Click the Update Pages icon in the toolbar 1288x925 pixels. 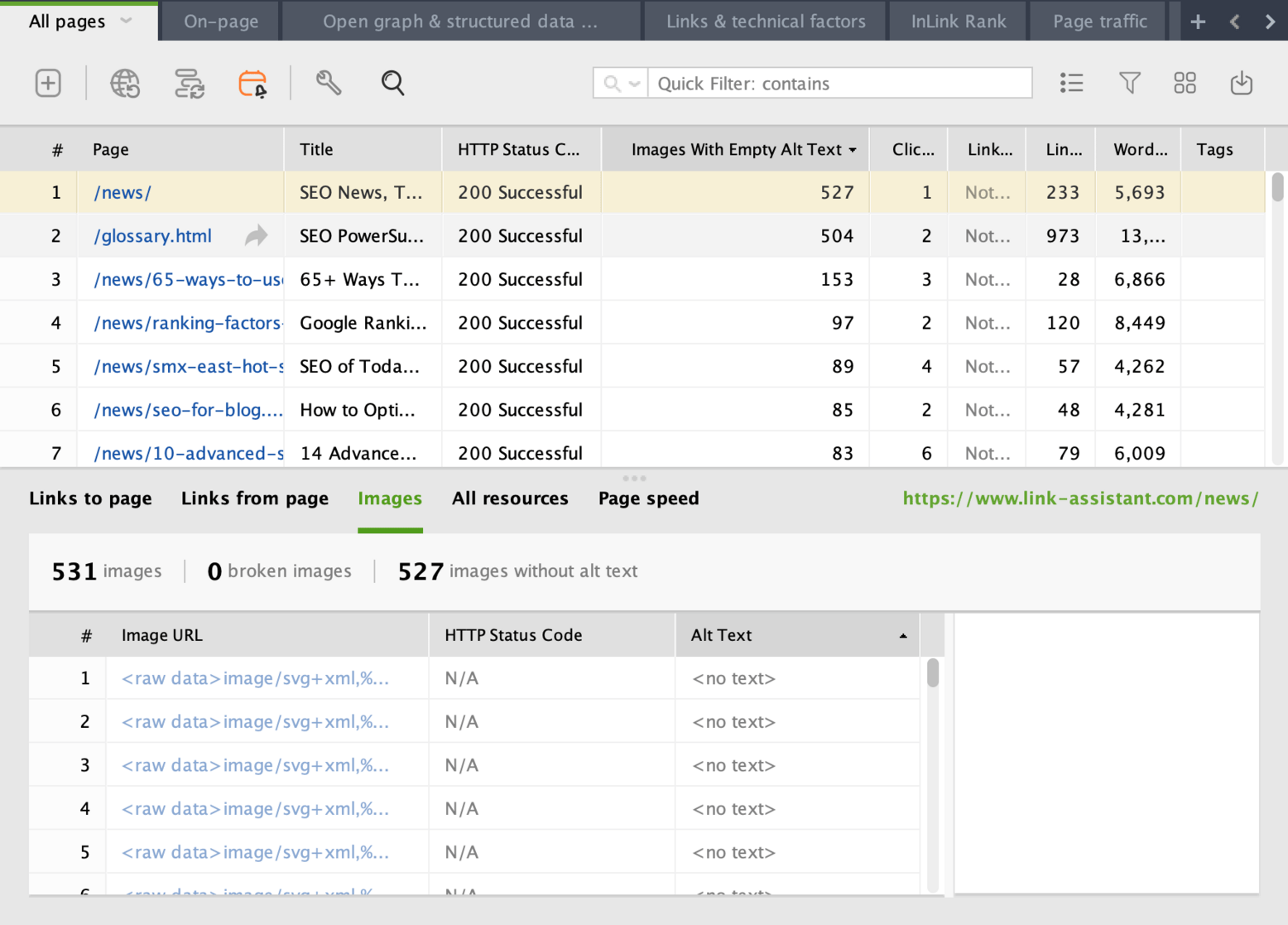[189, 83]
